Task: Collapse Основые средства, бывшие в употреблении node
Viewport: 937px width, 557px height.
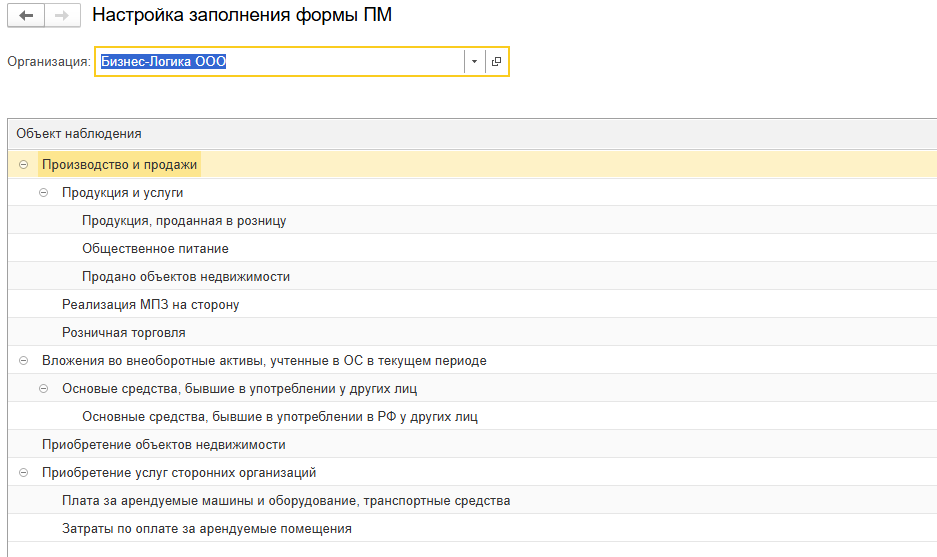Action: click(x=44, y=388)
